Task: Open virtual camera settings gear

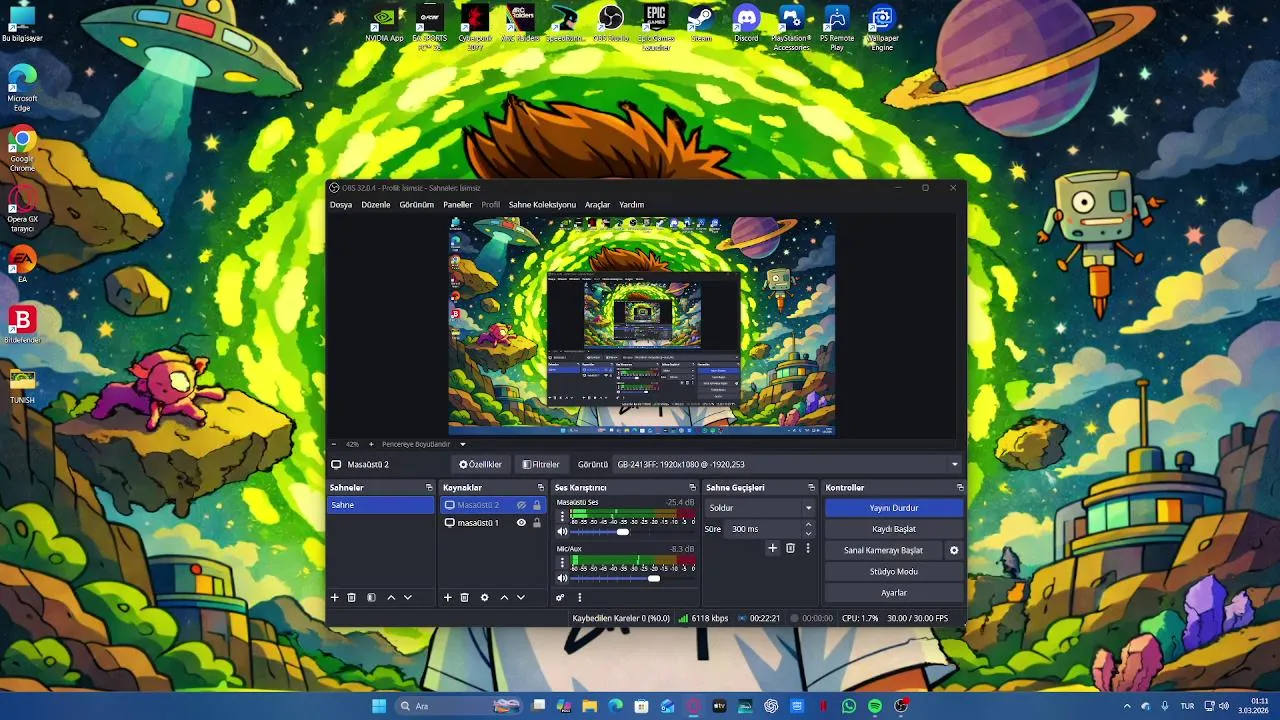Action: tap(954, 550)
